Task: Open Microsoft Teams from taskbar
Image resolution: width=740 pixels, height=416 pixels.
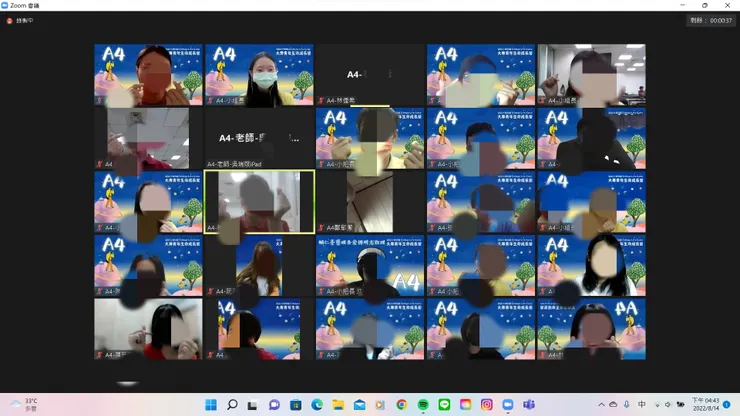Action: coord(529,405)
